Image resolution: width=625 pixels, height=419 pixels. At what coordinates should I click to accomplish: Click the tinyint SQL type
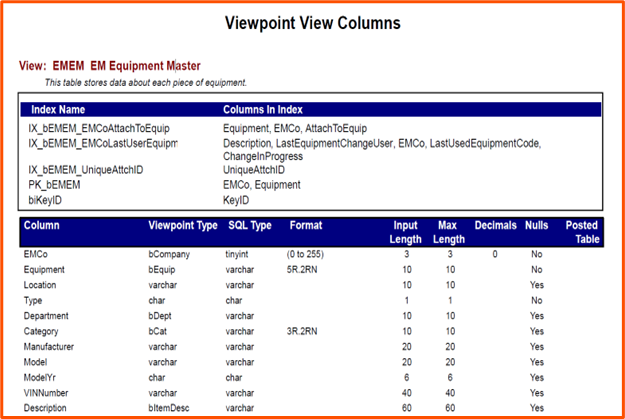237,254
